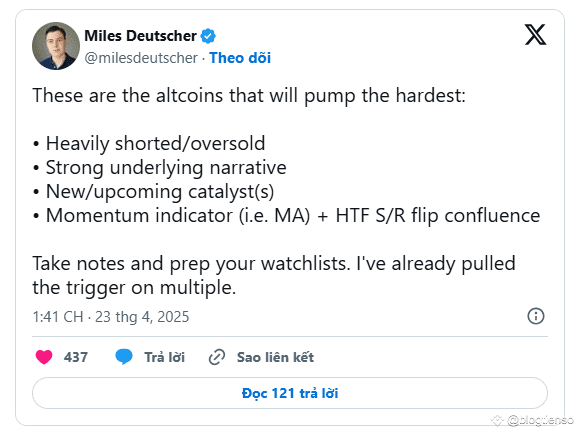Click the @milesdeutscher handle

[141, 58]
